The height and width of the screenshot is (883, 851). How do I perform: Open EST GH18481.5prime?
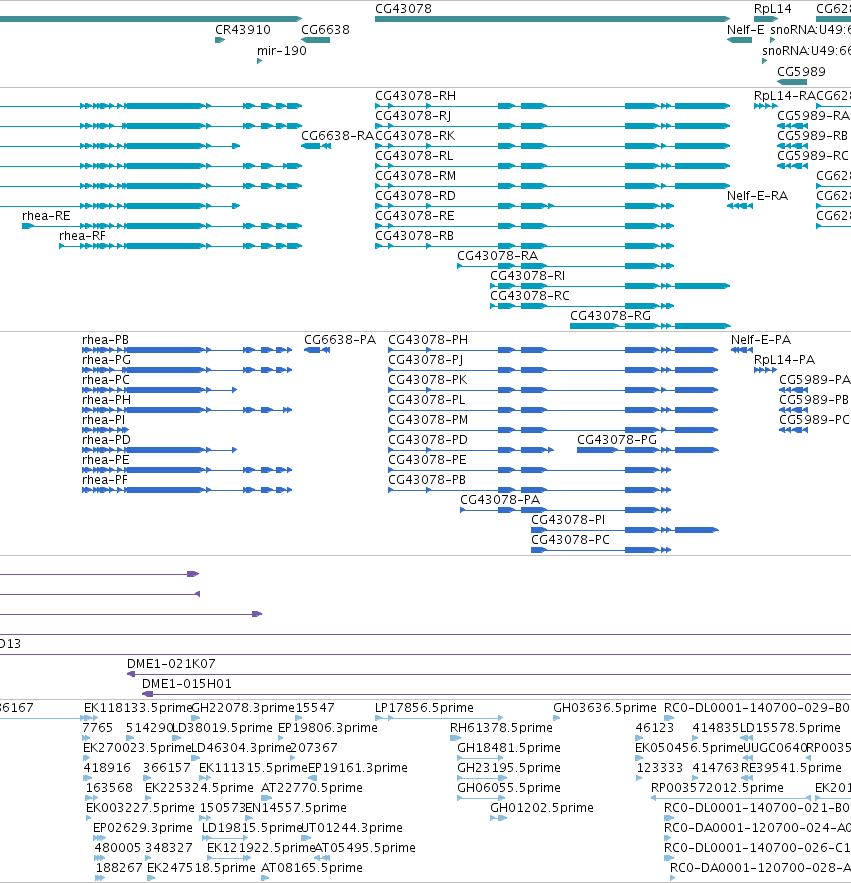pyautogui.click(x=509, y=748)
